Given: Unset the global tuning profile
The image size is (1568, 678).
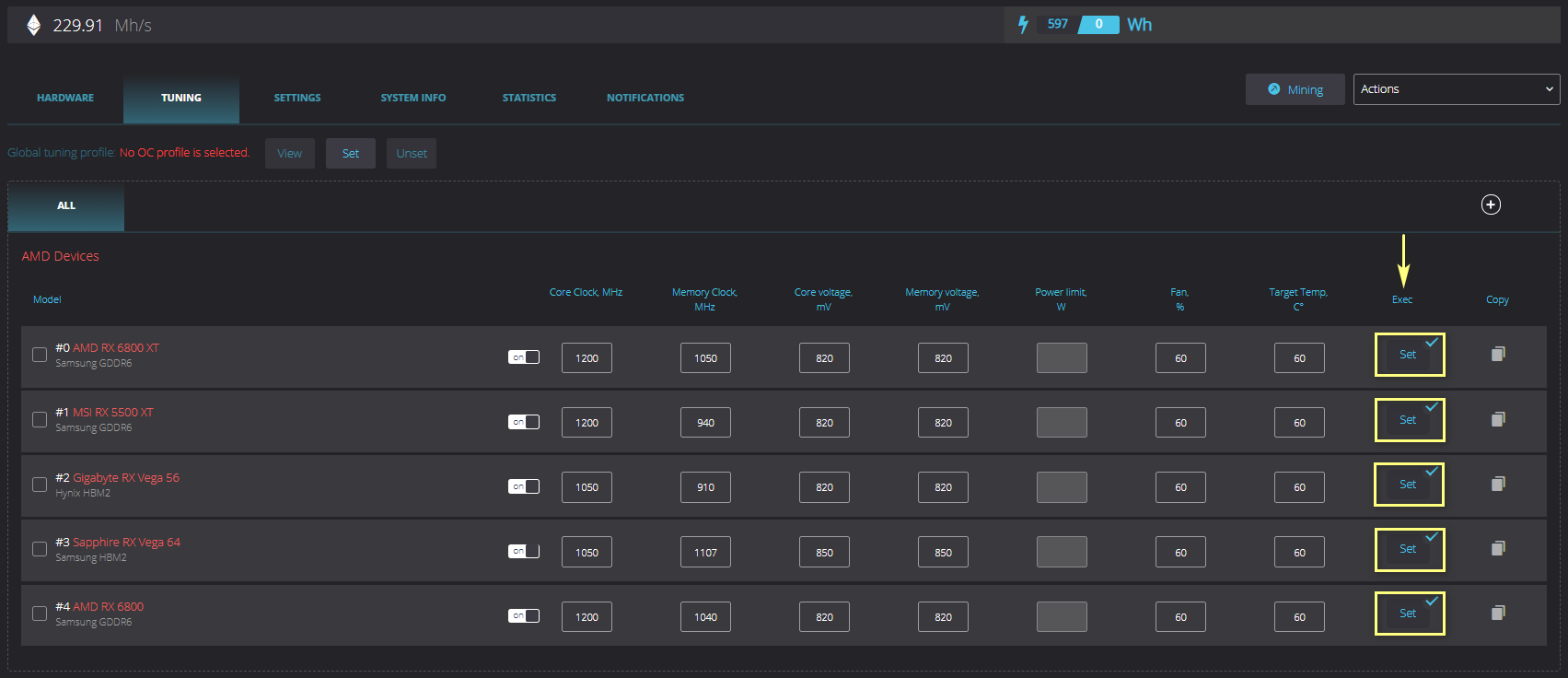Looking at the screenshot, I should point(412,153).
